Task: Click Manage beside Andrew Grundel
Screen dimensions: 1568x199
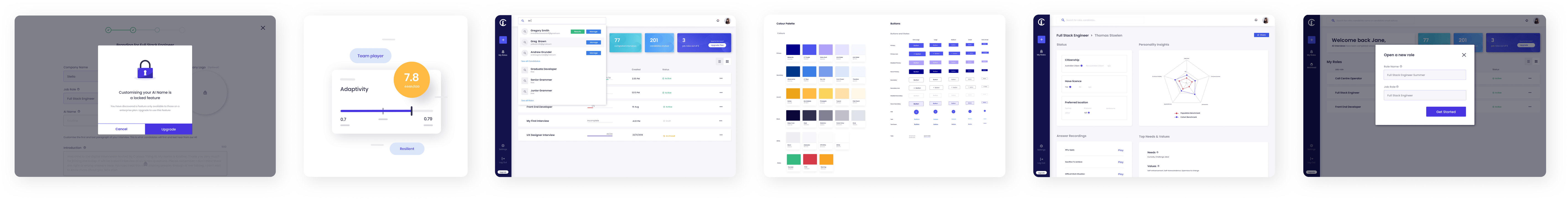Action: 593,53
